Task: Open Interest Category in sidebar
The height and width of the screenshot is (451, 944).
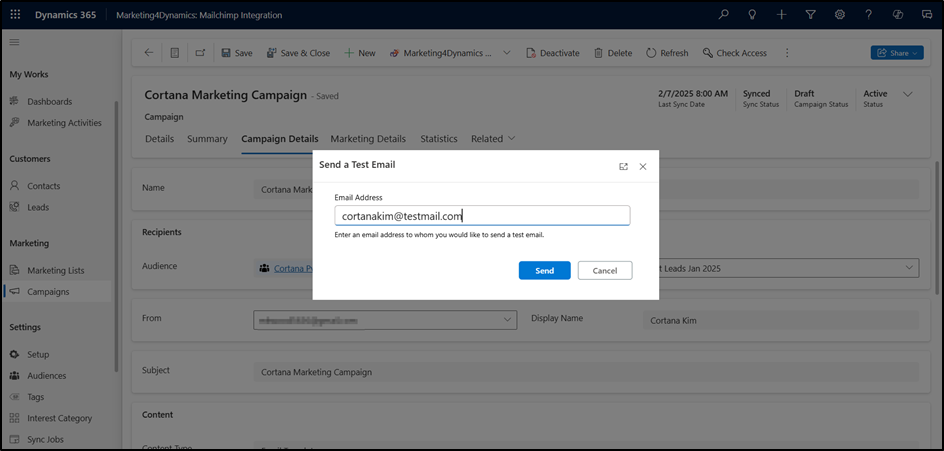Action: tap(57, 418)
